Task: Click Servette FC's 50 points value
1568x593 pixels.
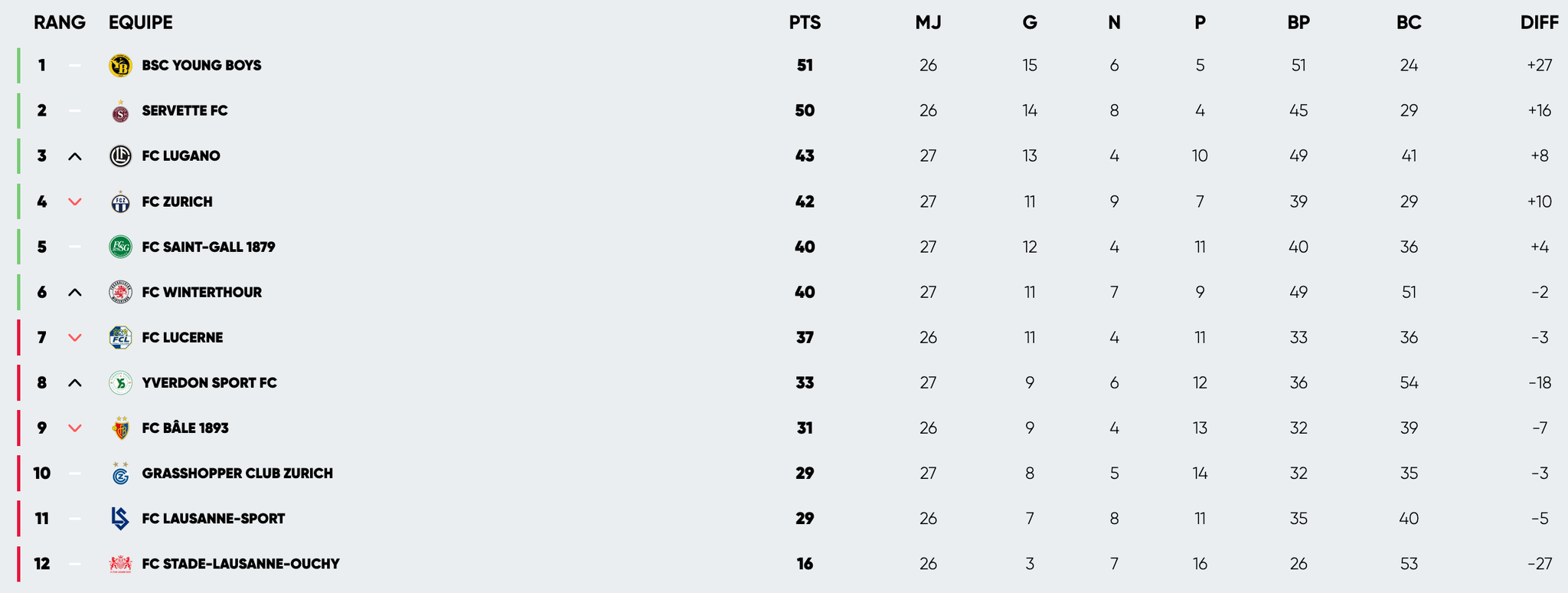Action: click(x=805, y=111)
